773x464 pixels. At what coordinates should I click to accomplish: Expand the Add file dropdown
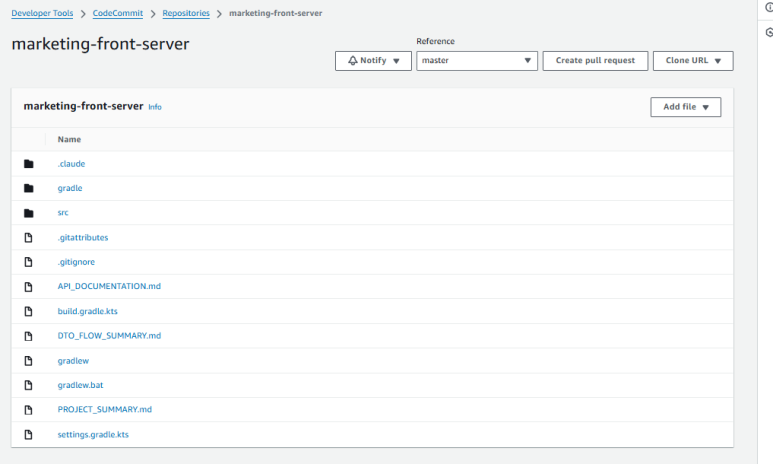[686, 107]
